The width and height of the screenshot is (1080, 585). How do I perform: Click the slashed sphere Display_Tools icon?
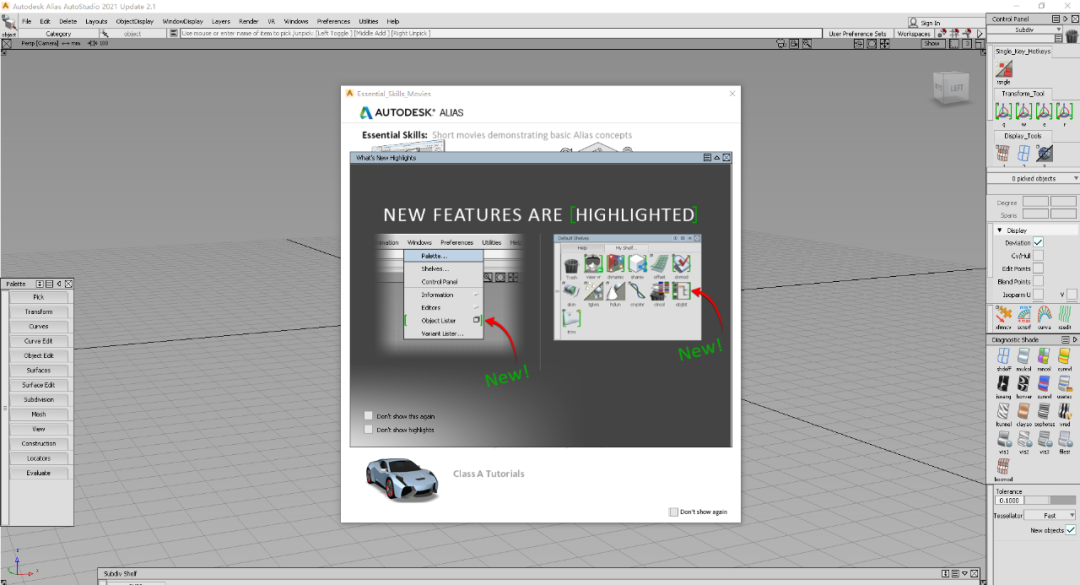coord(1044,153)
